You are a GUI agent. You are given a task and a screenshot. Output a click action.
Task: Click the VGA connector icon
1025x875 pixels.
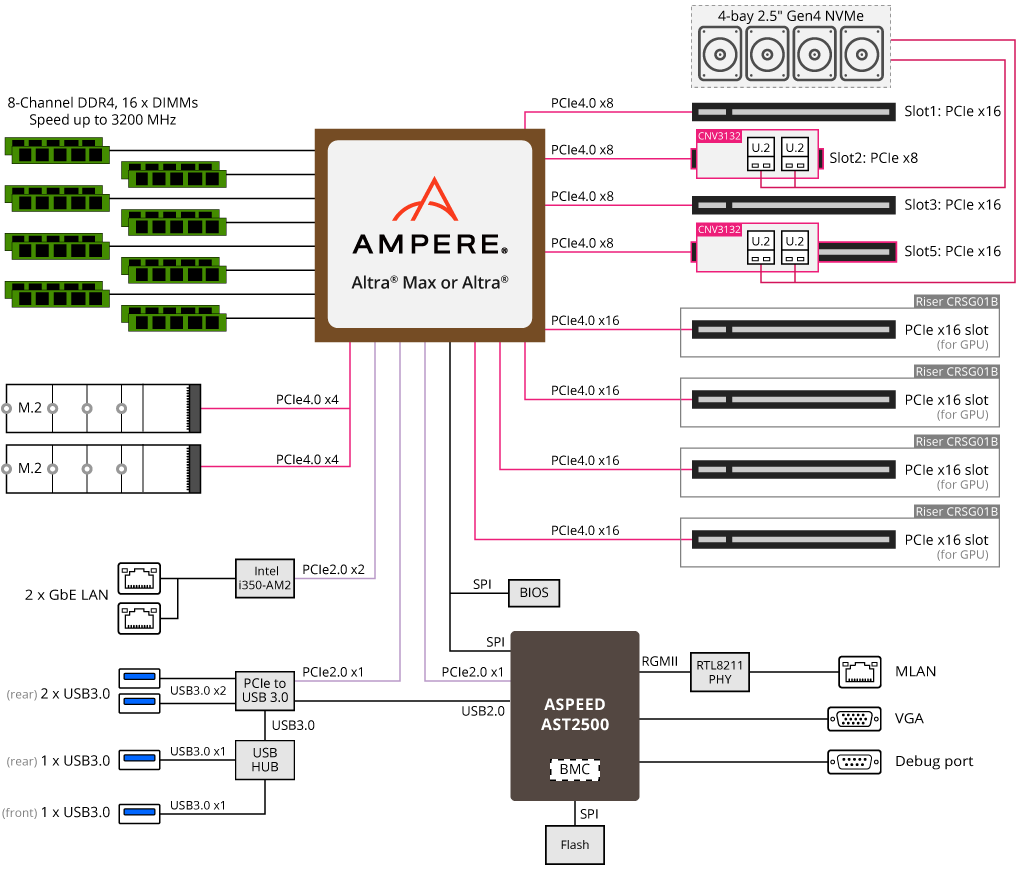[x=854, y=719]
